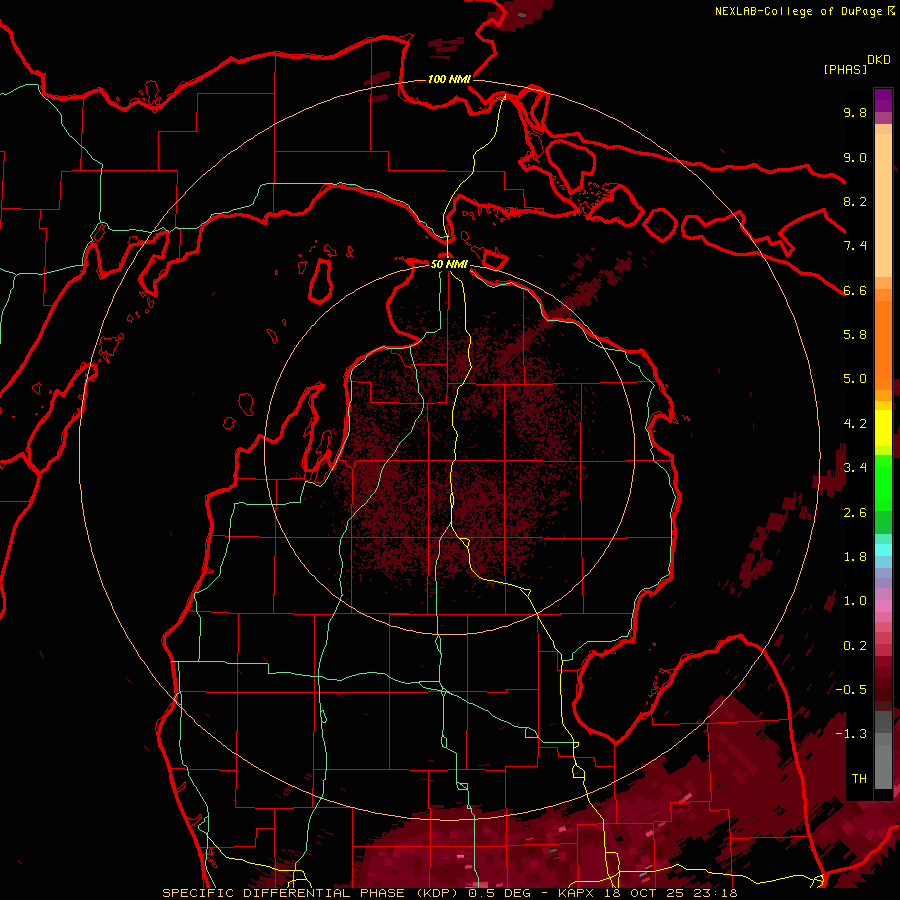Screen dimensions: 900x900
Task: Click the 6.6 legend scale value
Action: point(855,290)
